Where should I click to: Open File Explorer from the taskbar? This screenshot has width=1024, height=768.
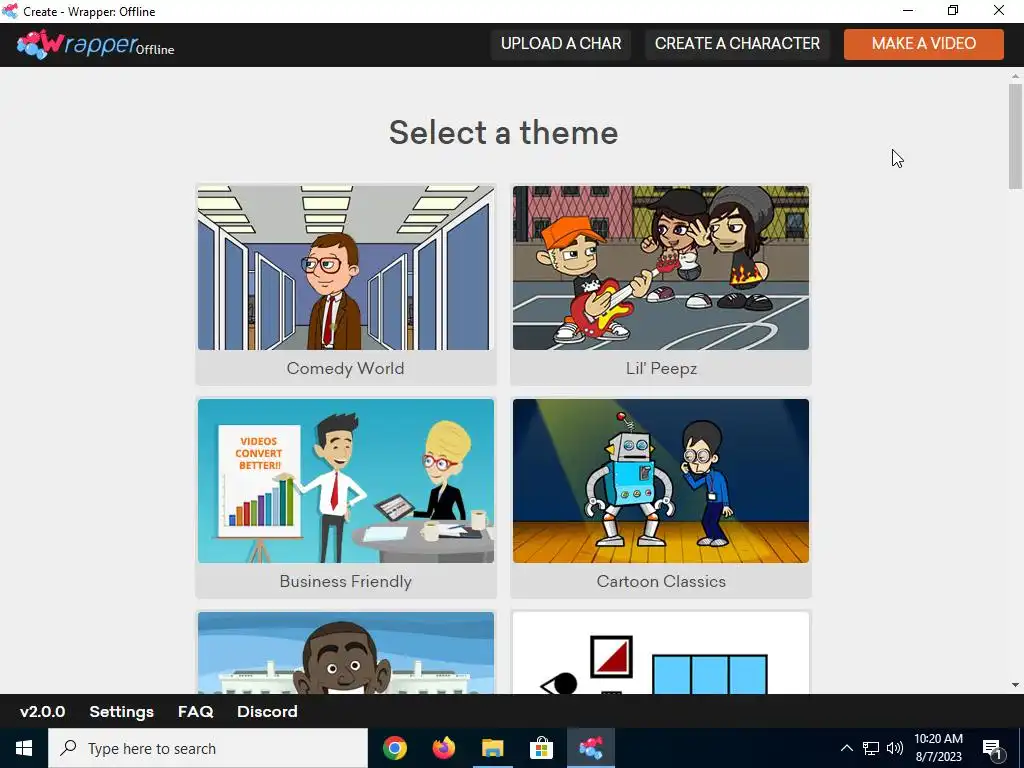point(492,748)
